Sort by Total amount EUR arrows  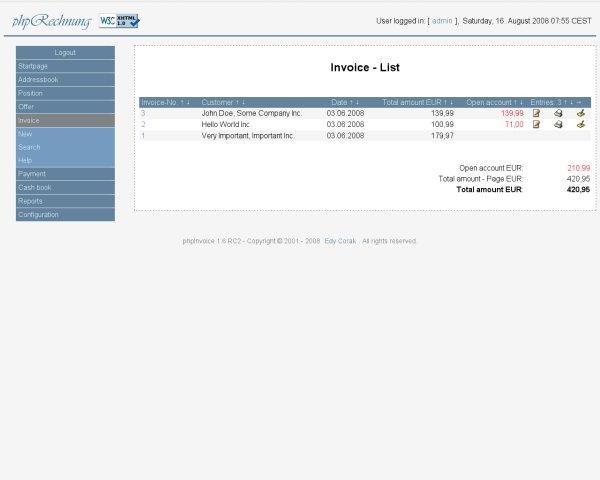(449, 102)
